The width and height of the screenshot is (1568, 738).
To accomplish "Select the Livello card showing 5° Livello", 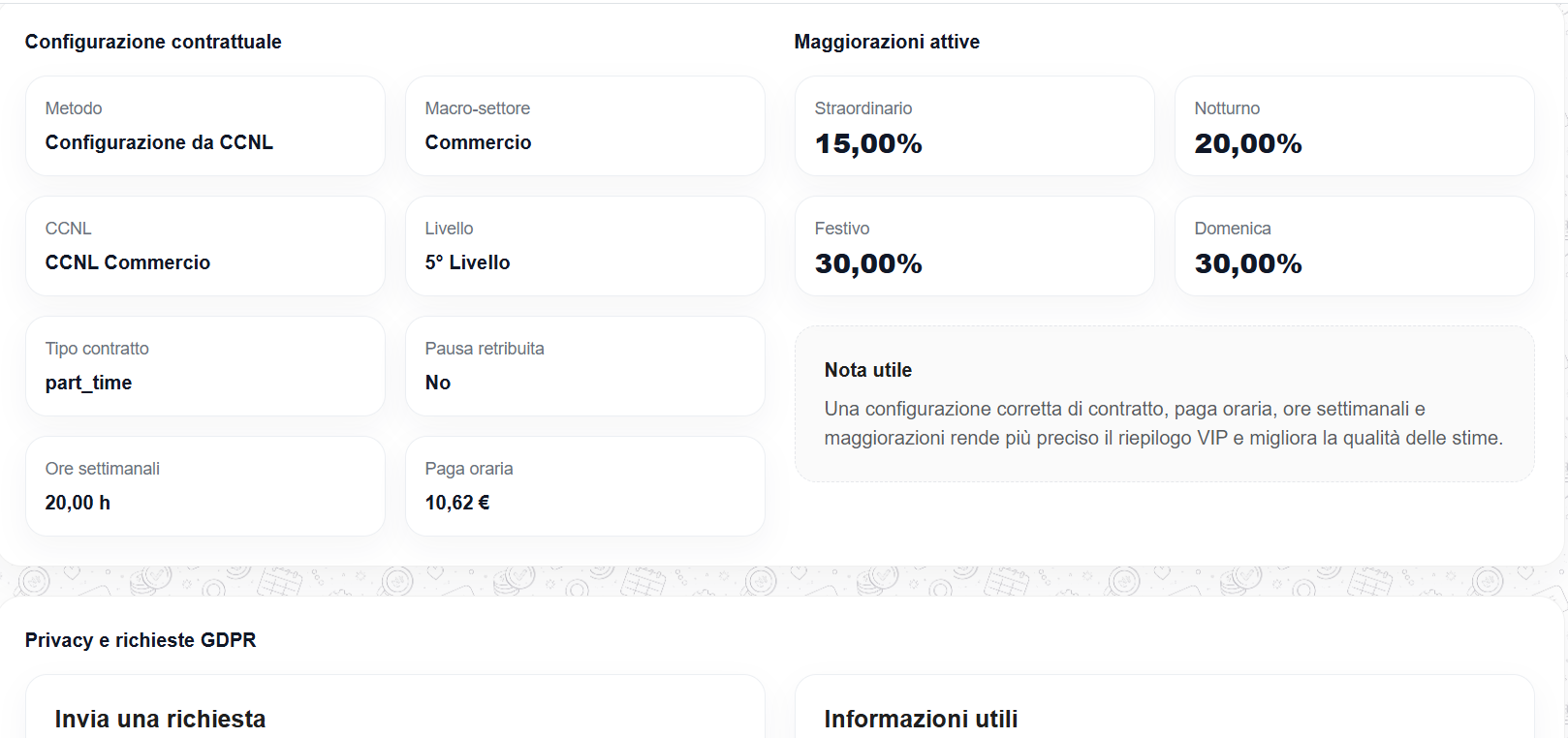I will [x=585, y=246].
